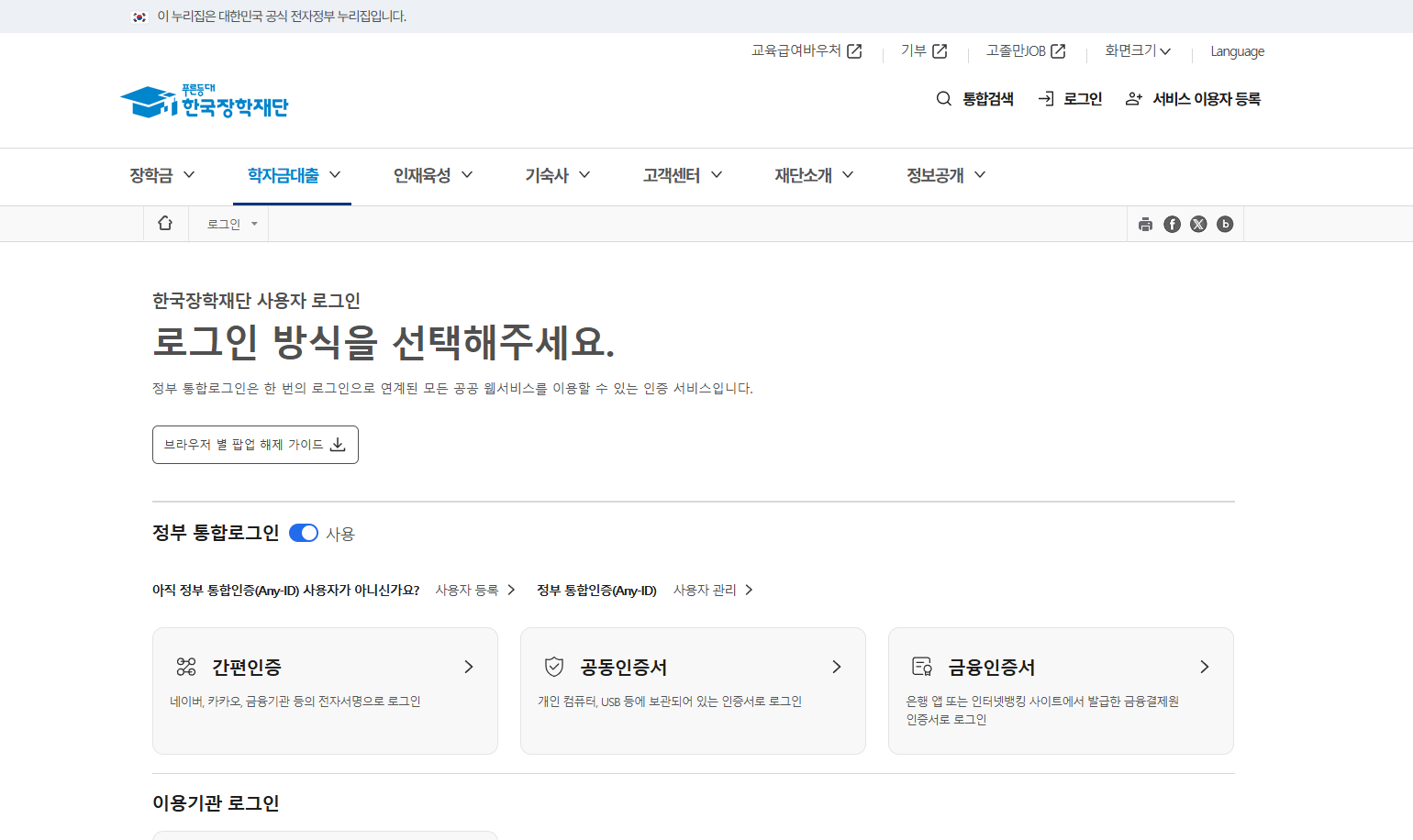Share page via Naver Band icon
1413x840 pixels.
pyautogui.click(x=1225, y=225)
